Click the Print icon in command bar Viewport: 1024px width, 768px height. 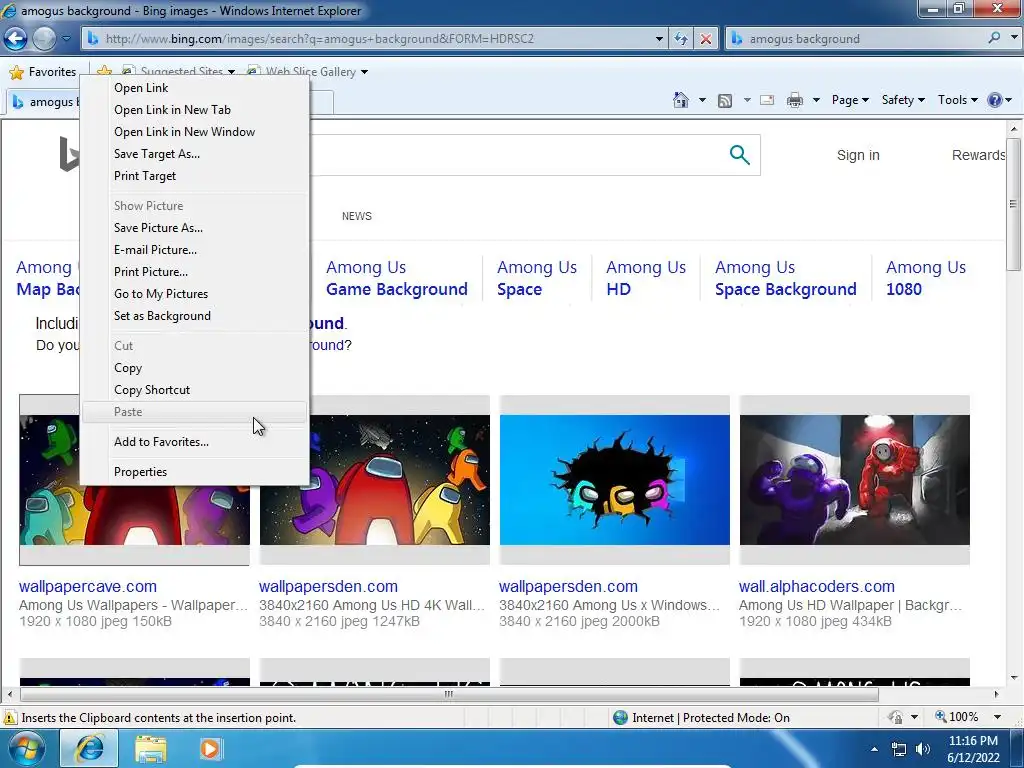(795, 100)
